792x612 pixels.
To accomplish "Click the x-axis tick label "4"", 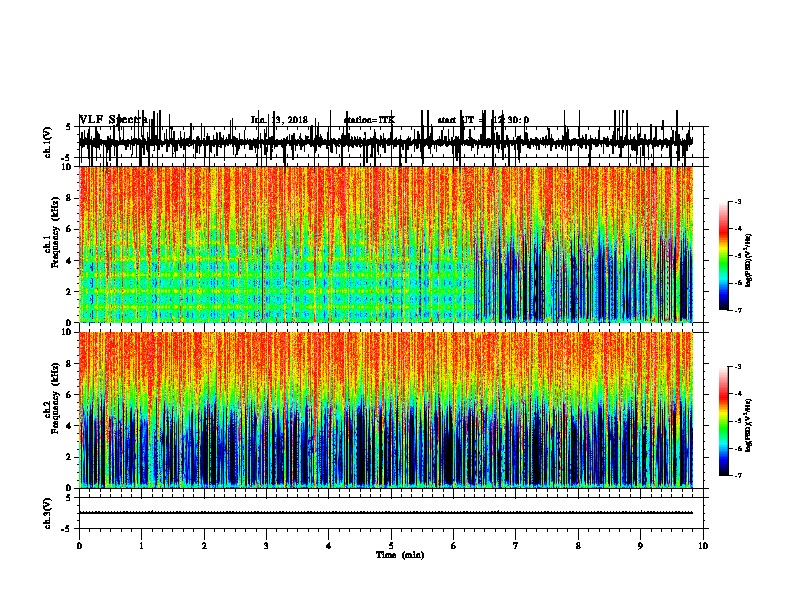I will point(329,546).
